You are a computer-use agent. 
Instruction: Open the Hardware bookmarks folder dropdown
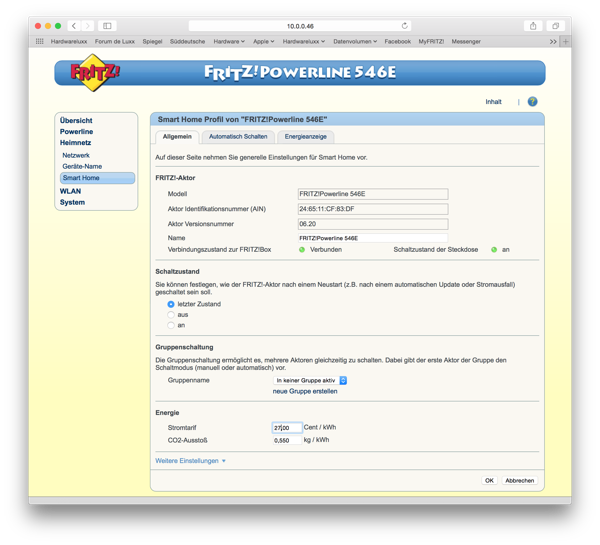(229, 41)
